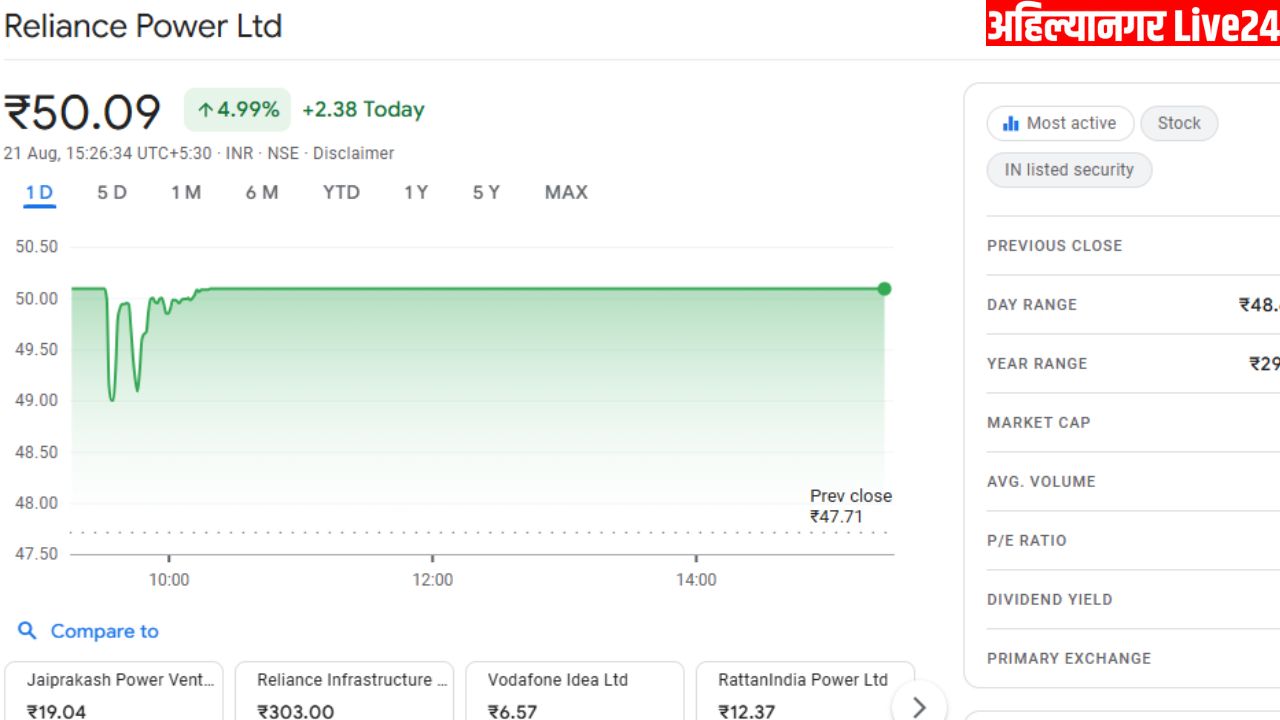Click the Prev close ₹47.71 label
Viewport: 1280px width, 720px height.
[x=850, y=506]
